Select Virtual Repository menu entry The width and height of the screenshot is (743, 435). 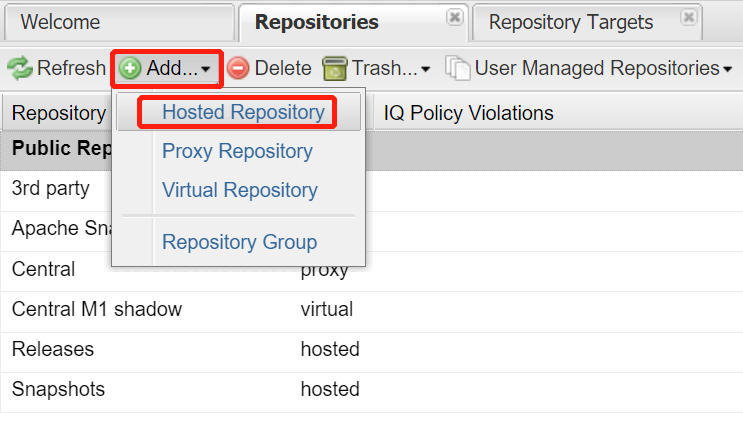pos(239,190)
